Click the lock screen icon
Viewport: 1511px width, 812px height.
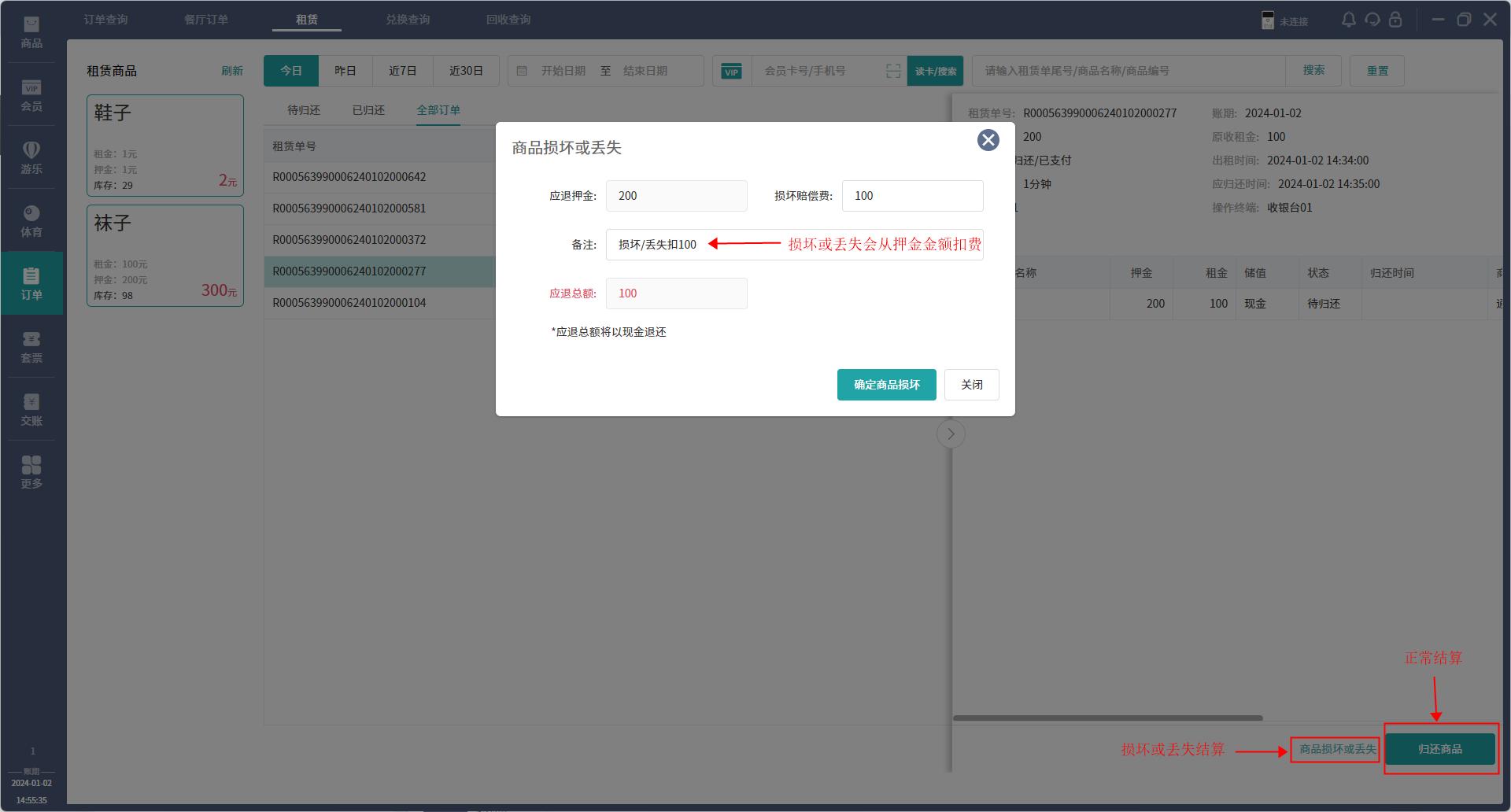pos(1395,20)
